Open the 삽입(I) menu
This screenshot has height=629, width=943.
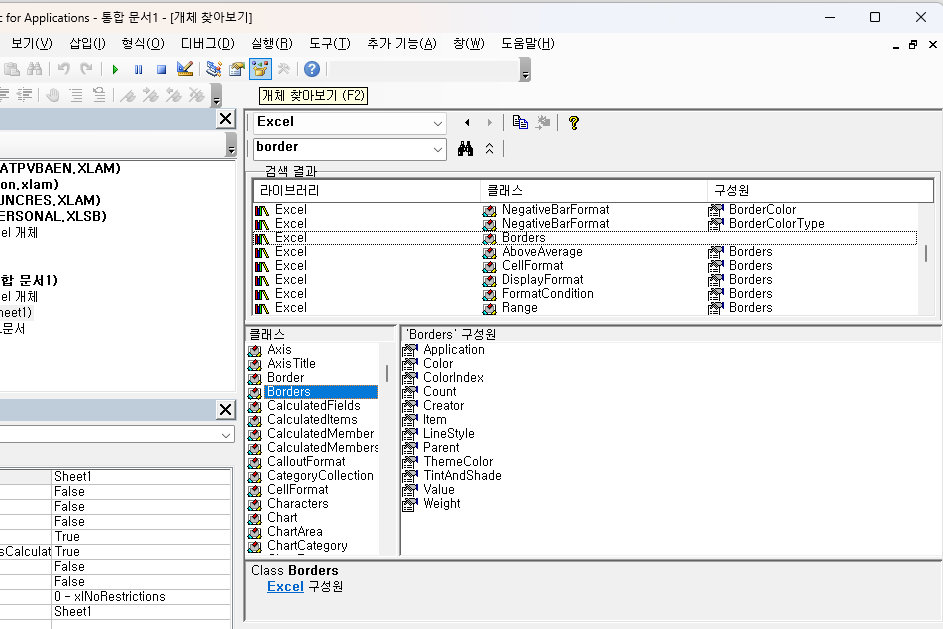(87, 43)
